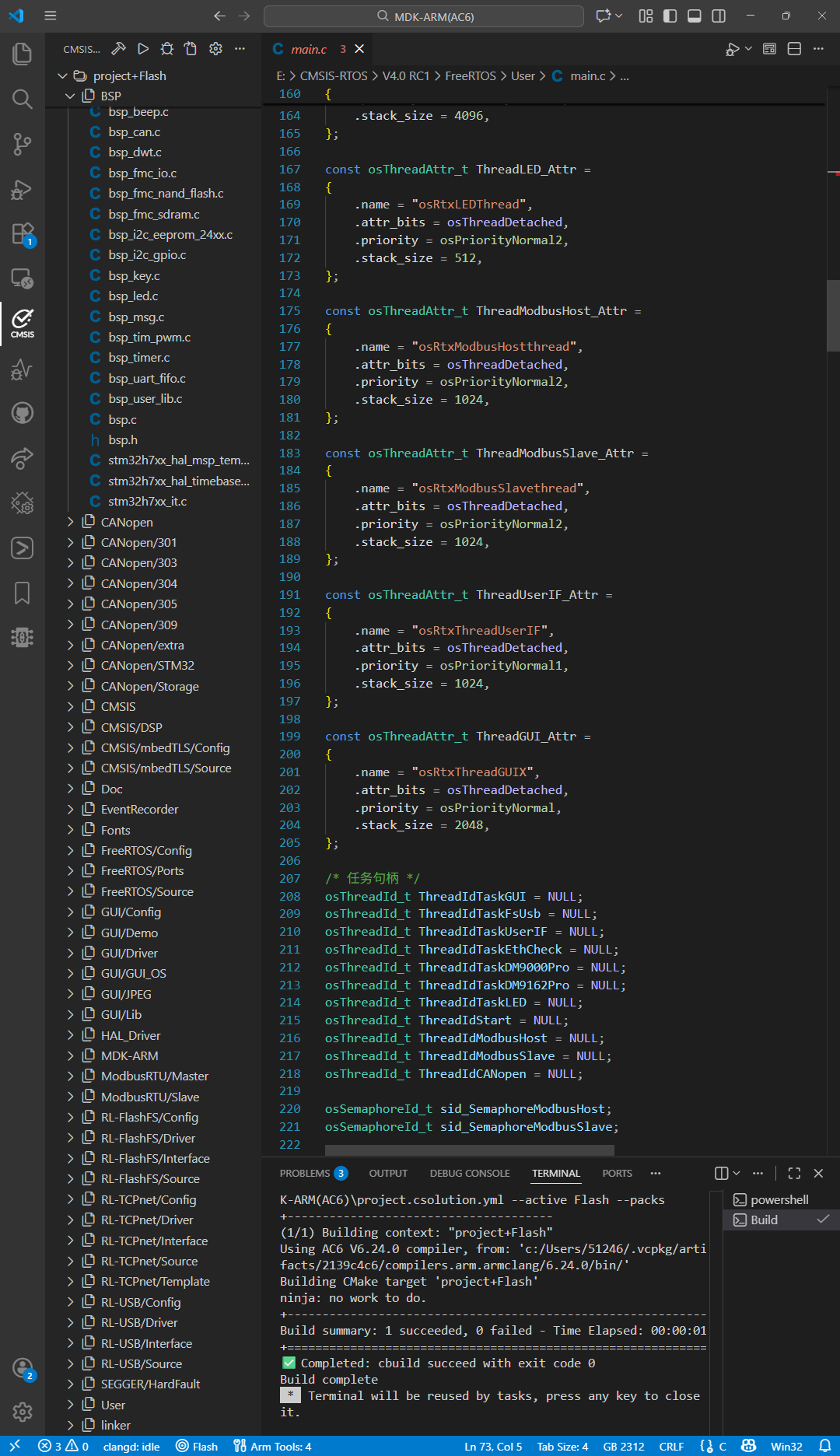
Task: Click the CMSIS build hammer icon
Action: pyautogui.click(x=118, y=49)
